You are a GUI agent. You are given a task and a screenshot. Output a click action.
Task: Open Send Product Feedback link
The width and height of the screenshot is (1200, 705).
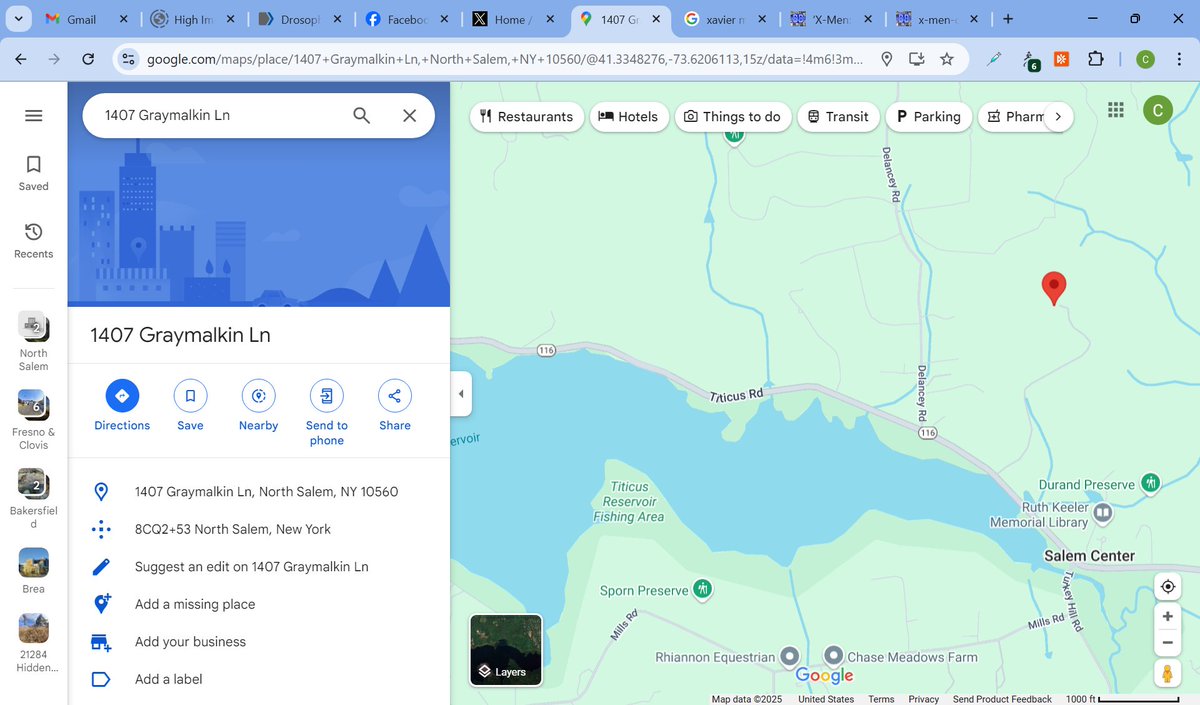pos(1002,699)
